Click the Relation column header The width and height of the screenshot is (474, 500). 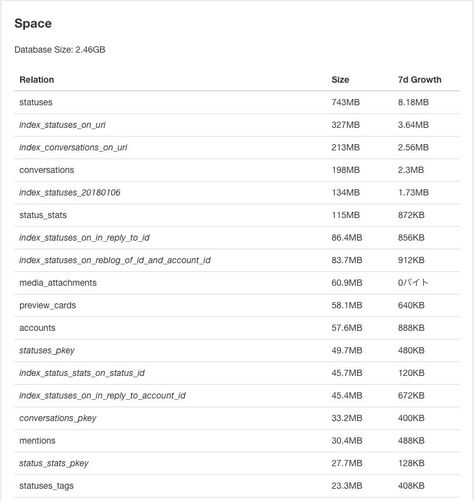coord(37,80)
